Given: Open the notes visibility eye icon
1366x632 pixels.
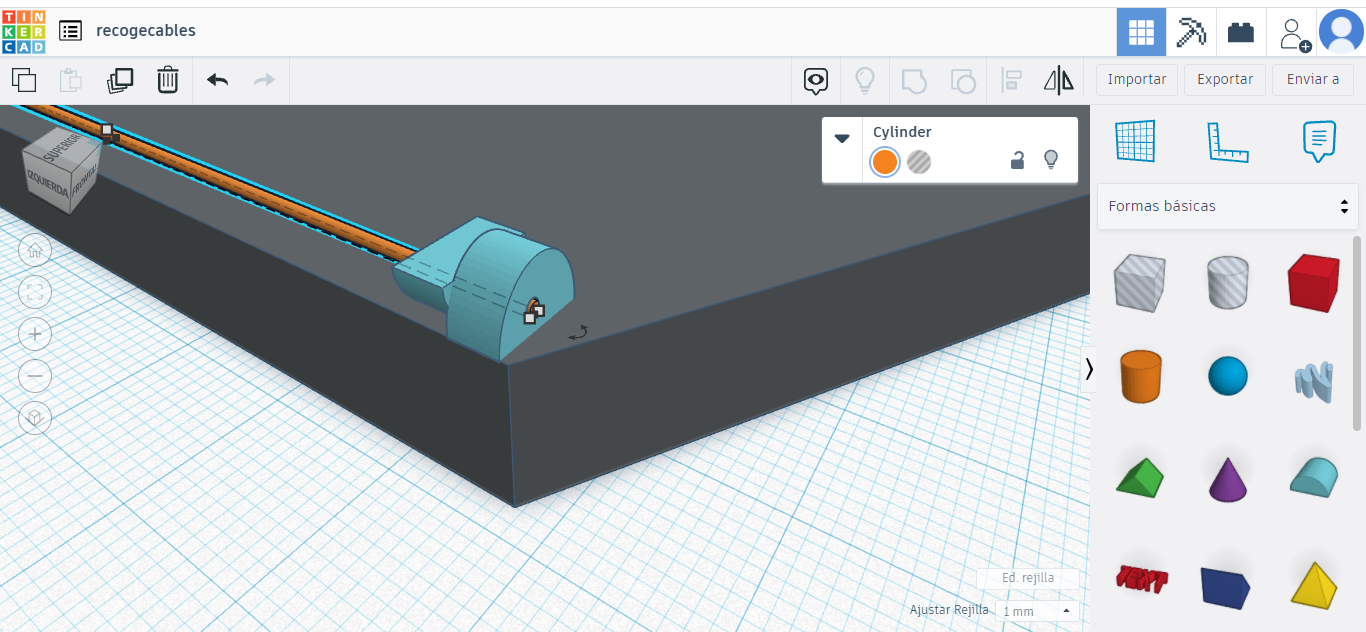Looking at the screenshot, I should (x=816, y=81).
